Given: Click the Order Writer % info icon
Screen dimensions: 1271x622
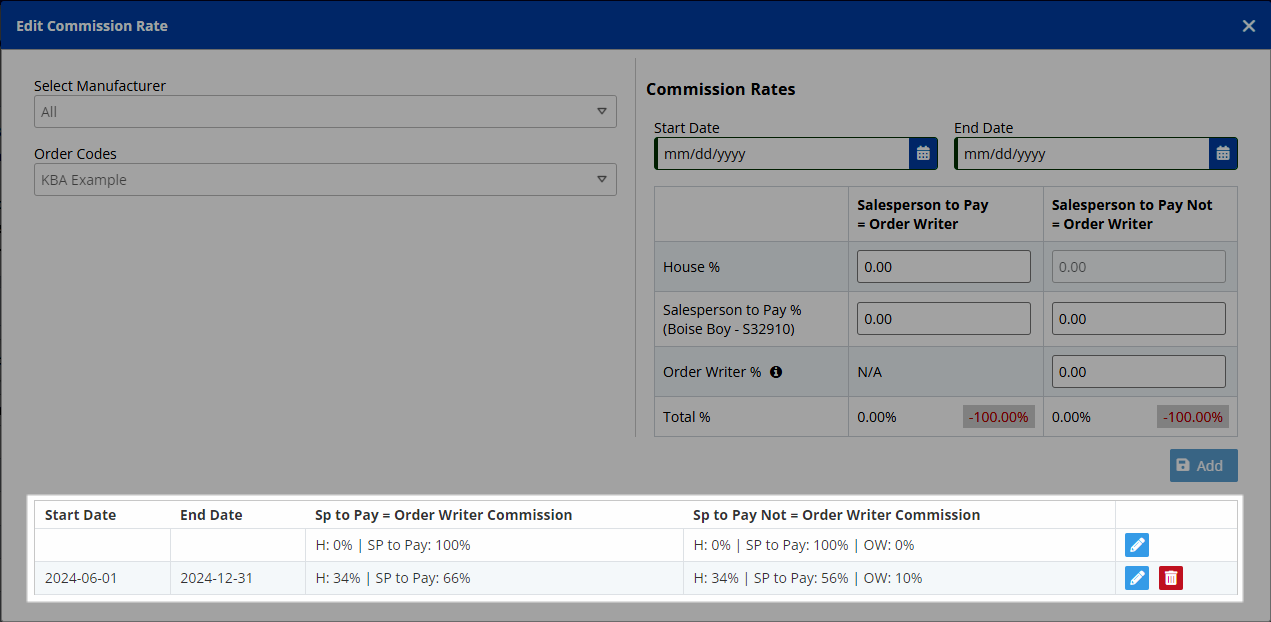Looking at the screenshot, I should (775, 372).
